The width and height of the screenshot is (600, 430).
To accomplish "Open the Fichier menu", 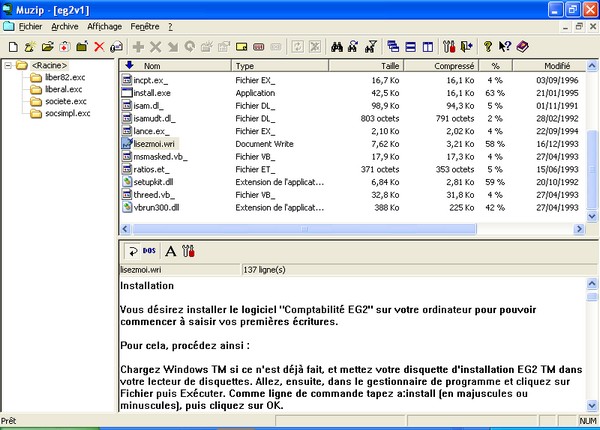I will (x=30, y=26).
